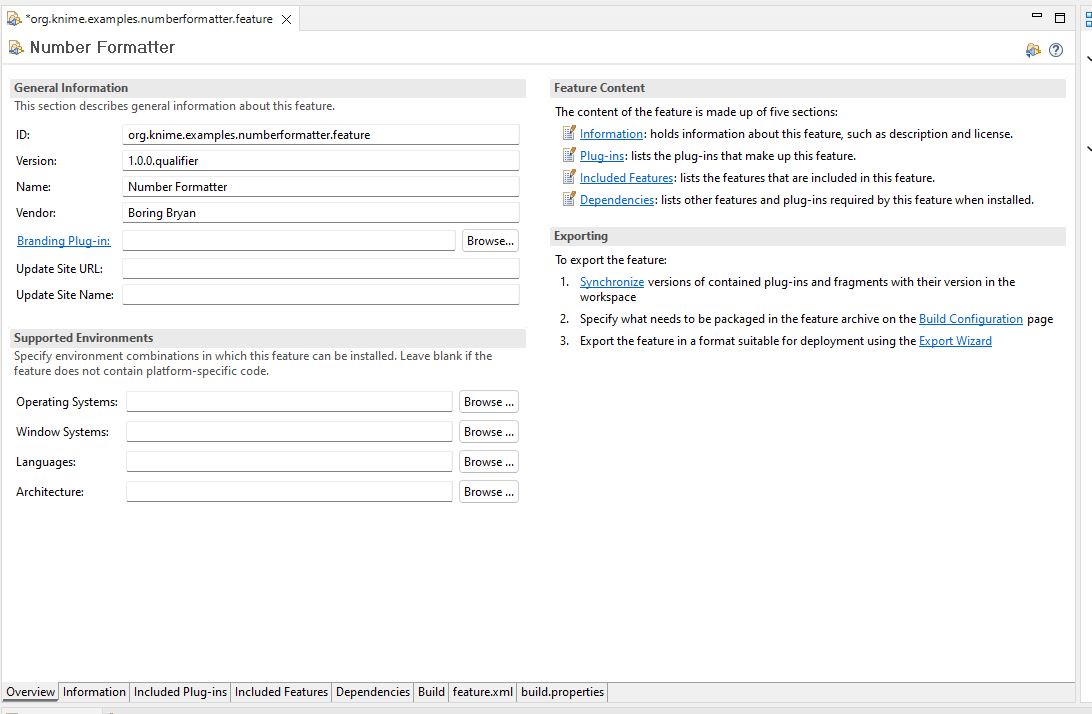Open the Included Features link
Viewport: 1092px width, 714px height.
pyautogui.click(x=626, y=178)
